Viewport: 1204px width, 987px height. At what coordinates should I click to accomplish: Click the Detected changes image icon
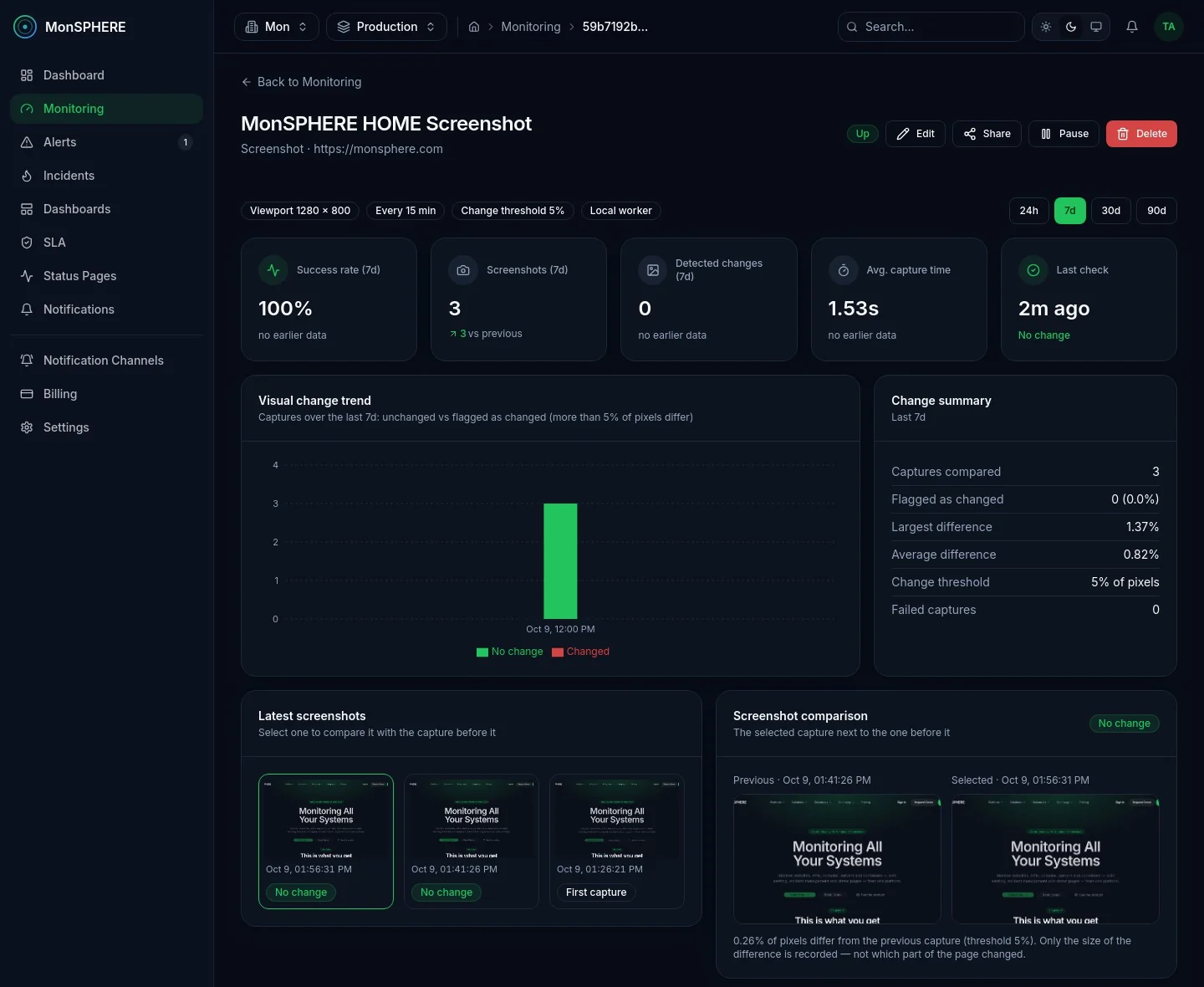653,270
